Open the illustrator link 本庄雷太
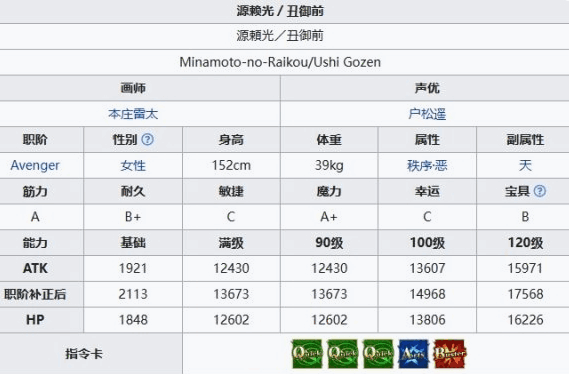The image size is (569, 374). [133, 114]
